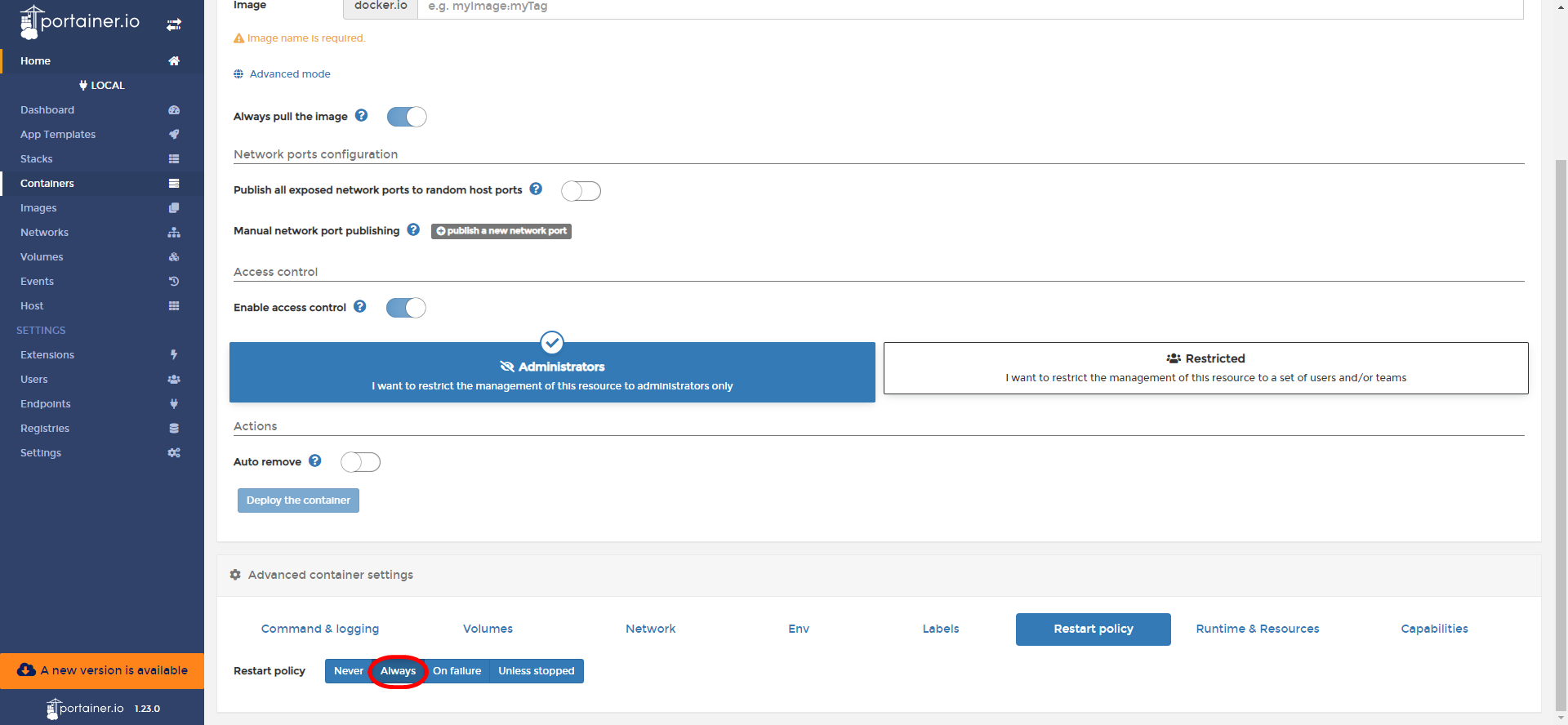Click the Registries database icon
This screenshot has width=1568, height=725.
pos(174,428)
